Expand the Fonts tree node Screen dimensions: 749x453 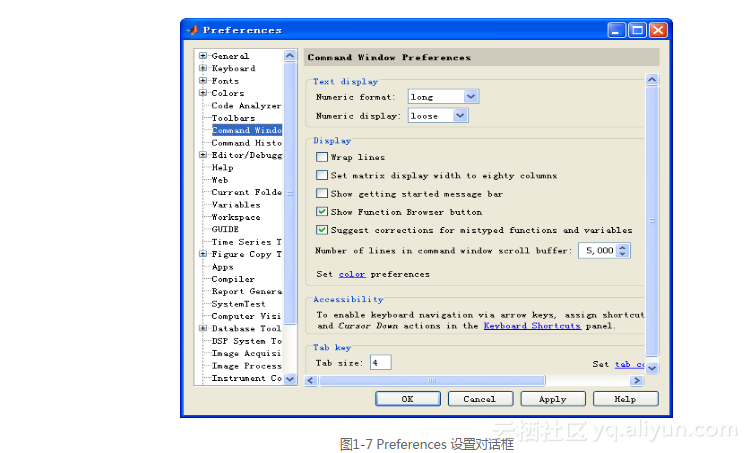pos(203,81)
